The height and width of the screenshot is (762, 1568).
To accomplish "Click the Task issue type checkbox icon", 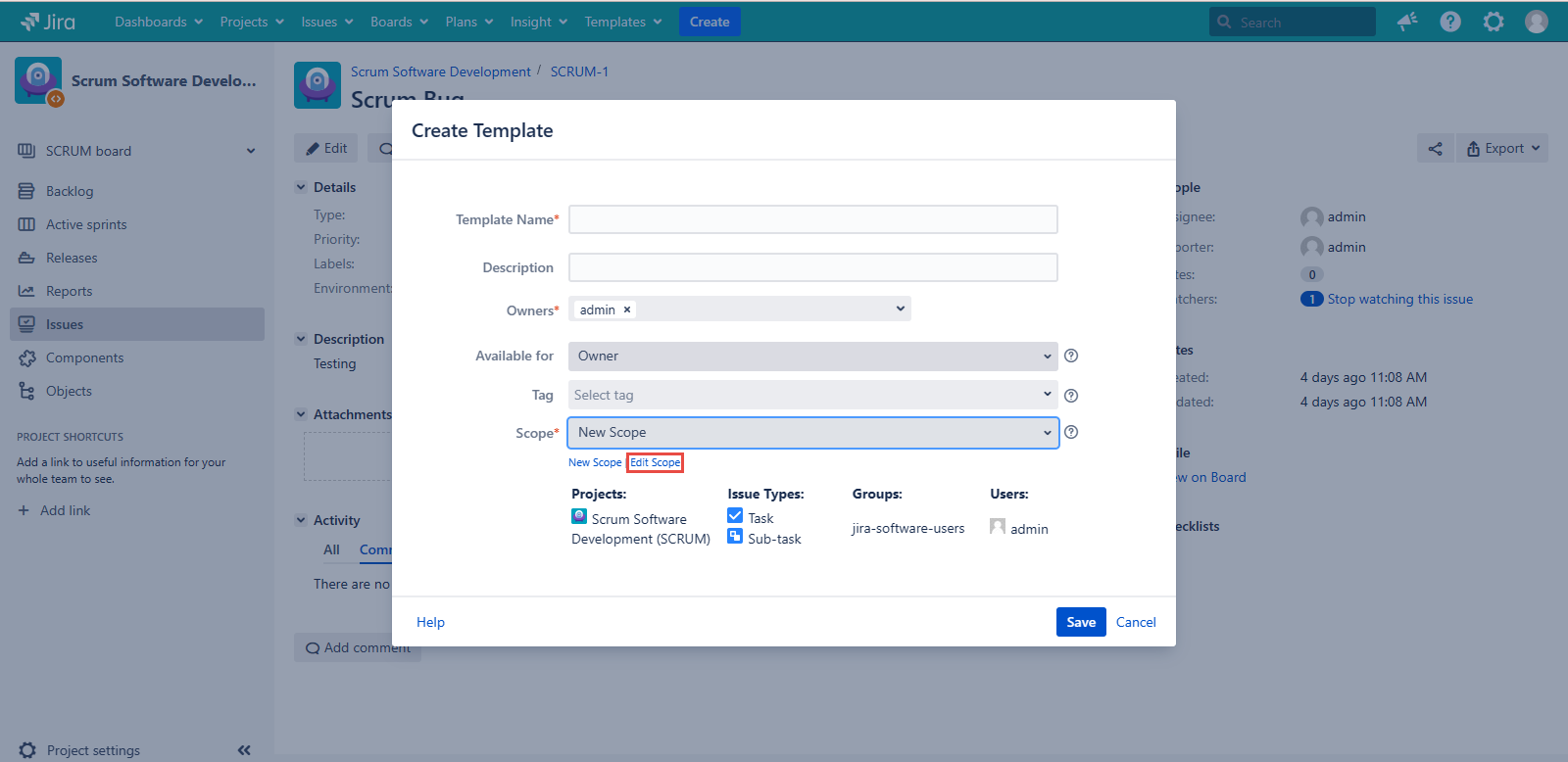I will point(735,516).
